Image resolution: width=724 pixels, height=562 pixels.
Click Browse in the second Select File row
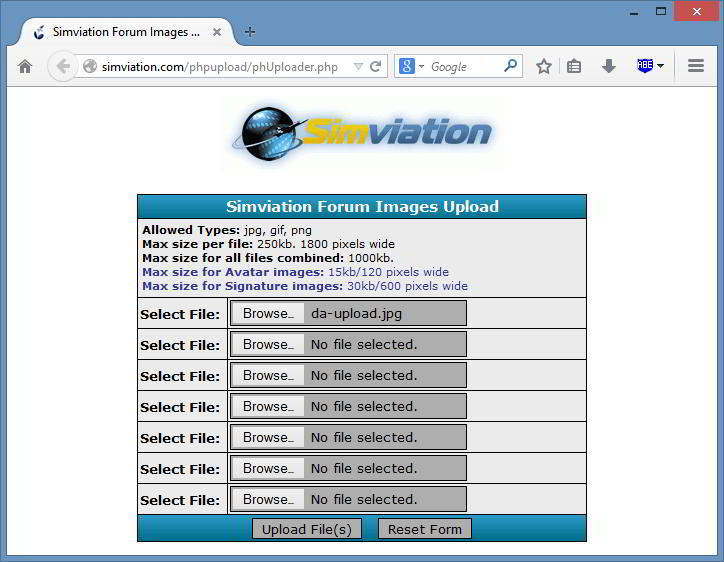pyautogui.click(x=267, y=344)
